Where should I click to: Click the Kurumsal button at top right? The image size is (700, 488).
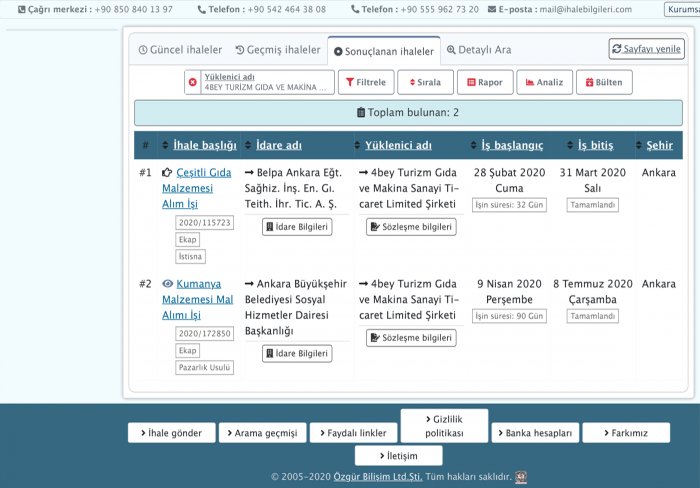682,9
